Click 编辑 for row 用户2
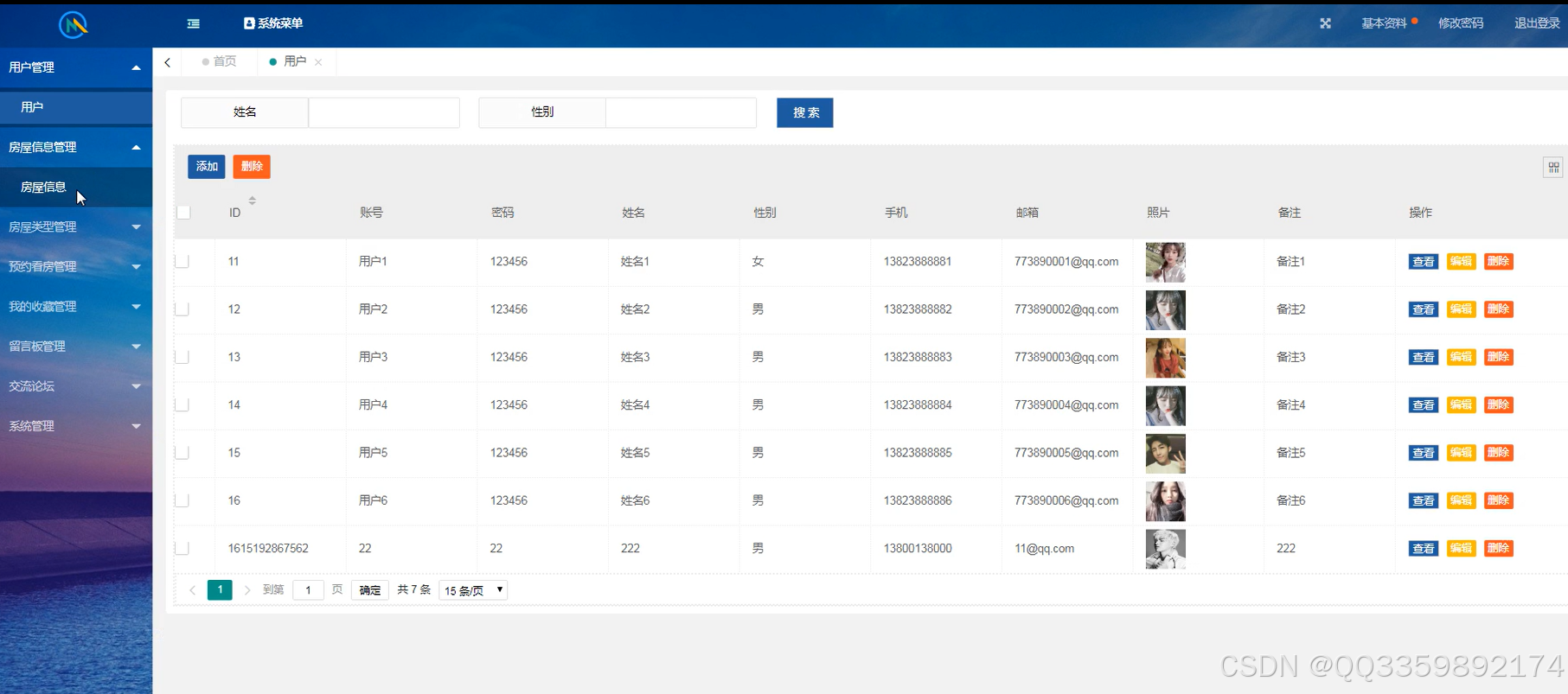The image size is (1568, 694). pos(1461,309)
